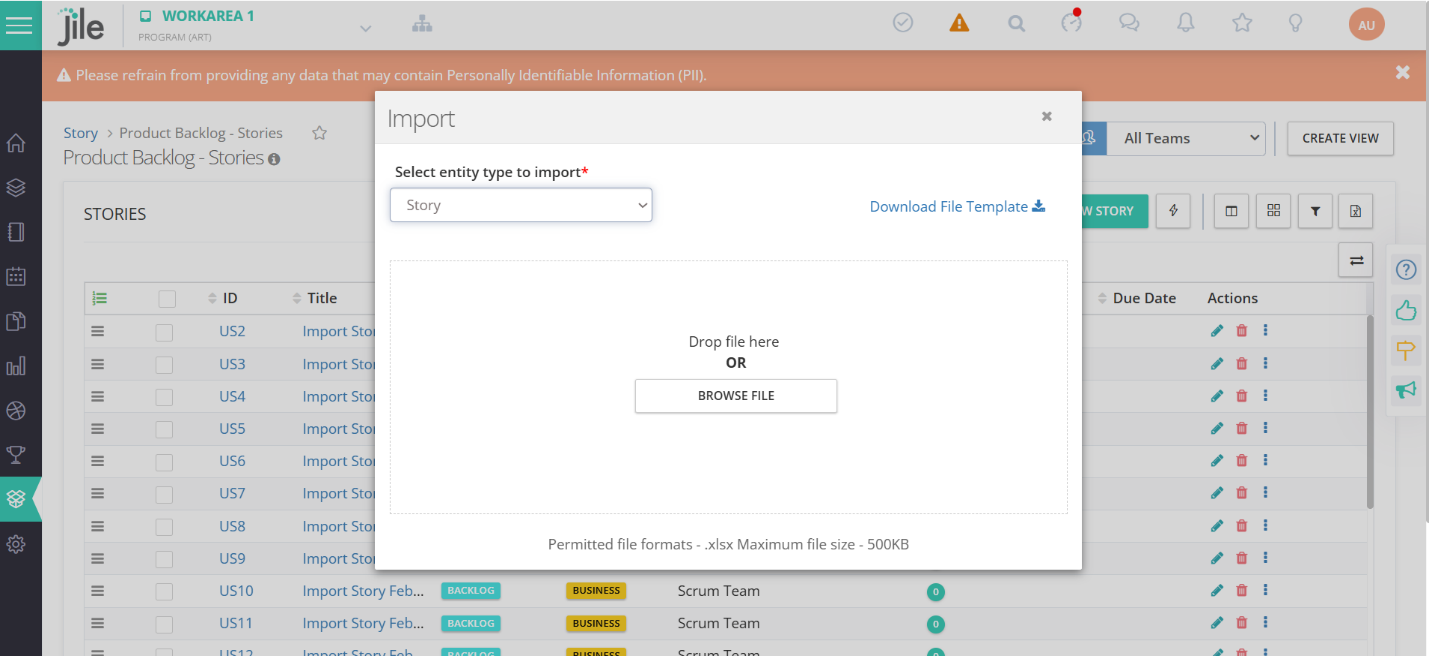Open the notifications bell icon
1429x656 pixels.
tap(1185, 23)
